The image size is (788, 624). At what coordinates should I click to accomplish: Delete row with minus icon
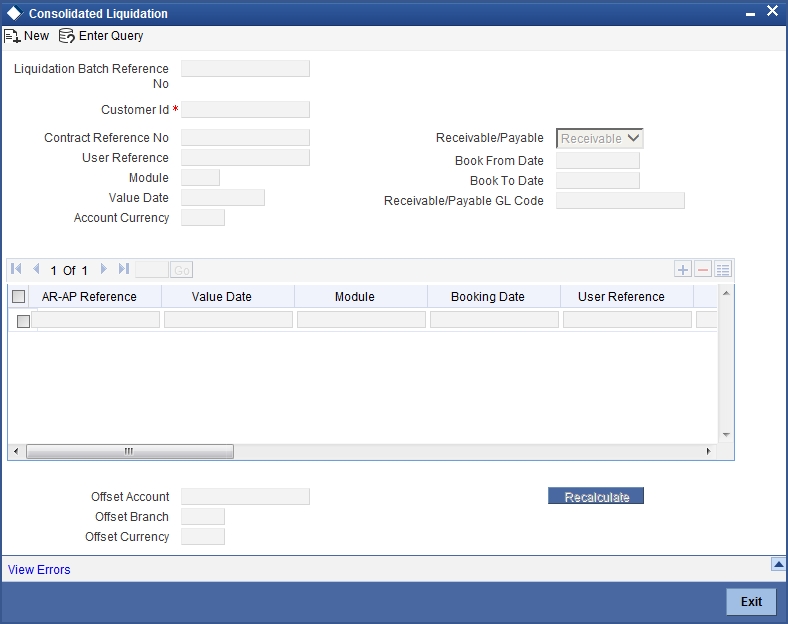coord(703,270)
